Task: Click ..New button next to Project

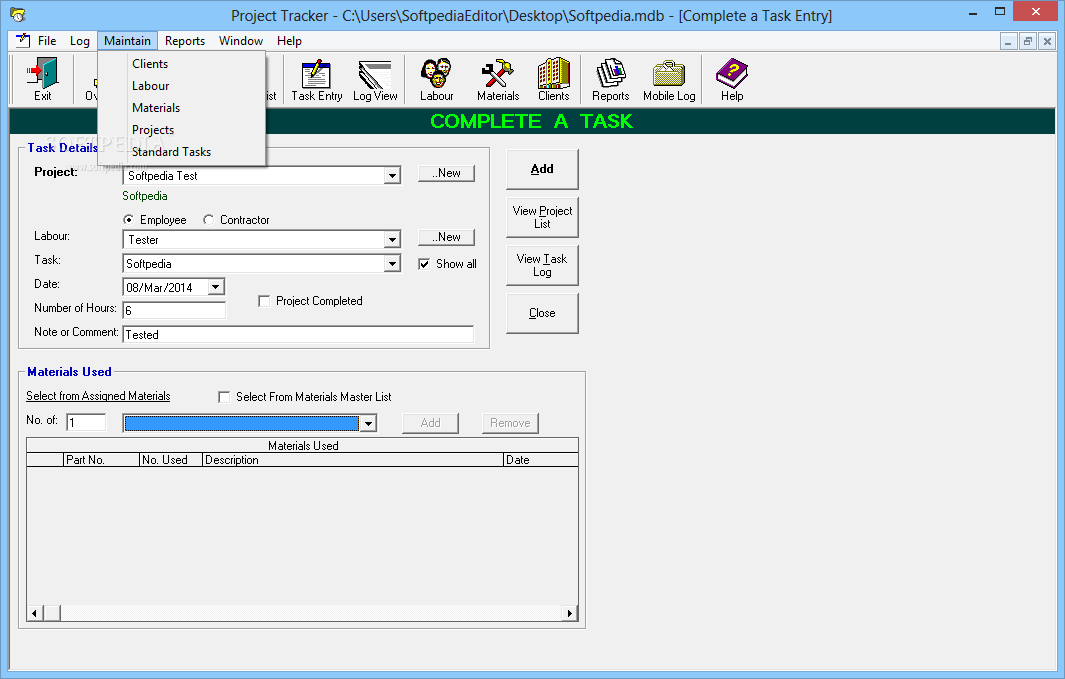Action: coord(446,173)
